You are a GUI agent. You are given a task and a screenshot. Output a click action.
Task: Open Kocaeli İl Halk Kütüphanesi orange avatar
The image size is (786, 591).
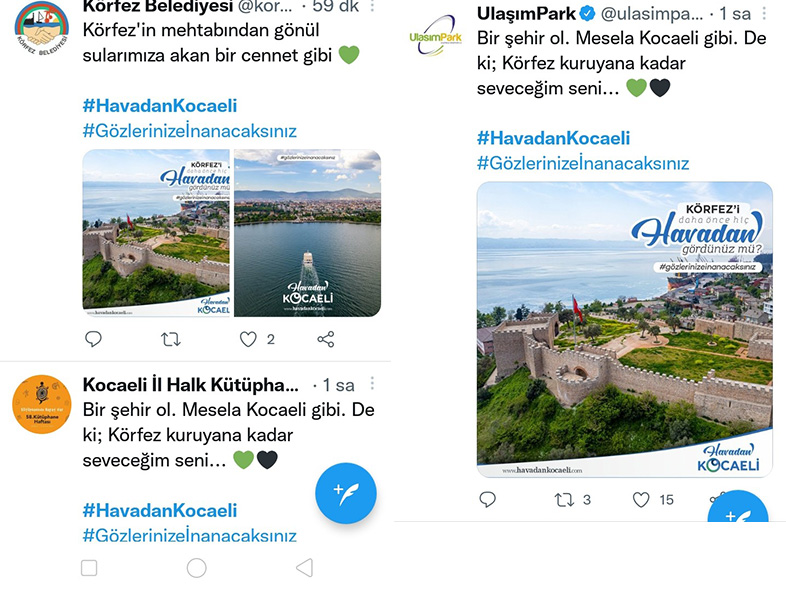(x=42, y=404)
